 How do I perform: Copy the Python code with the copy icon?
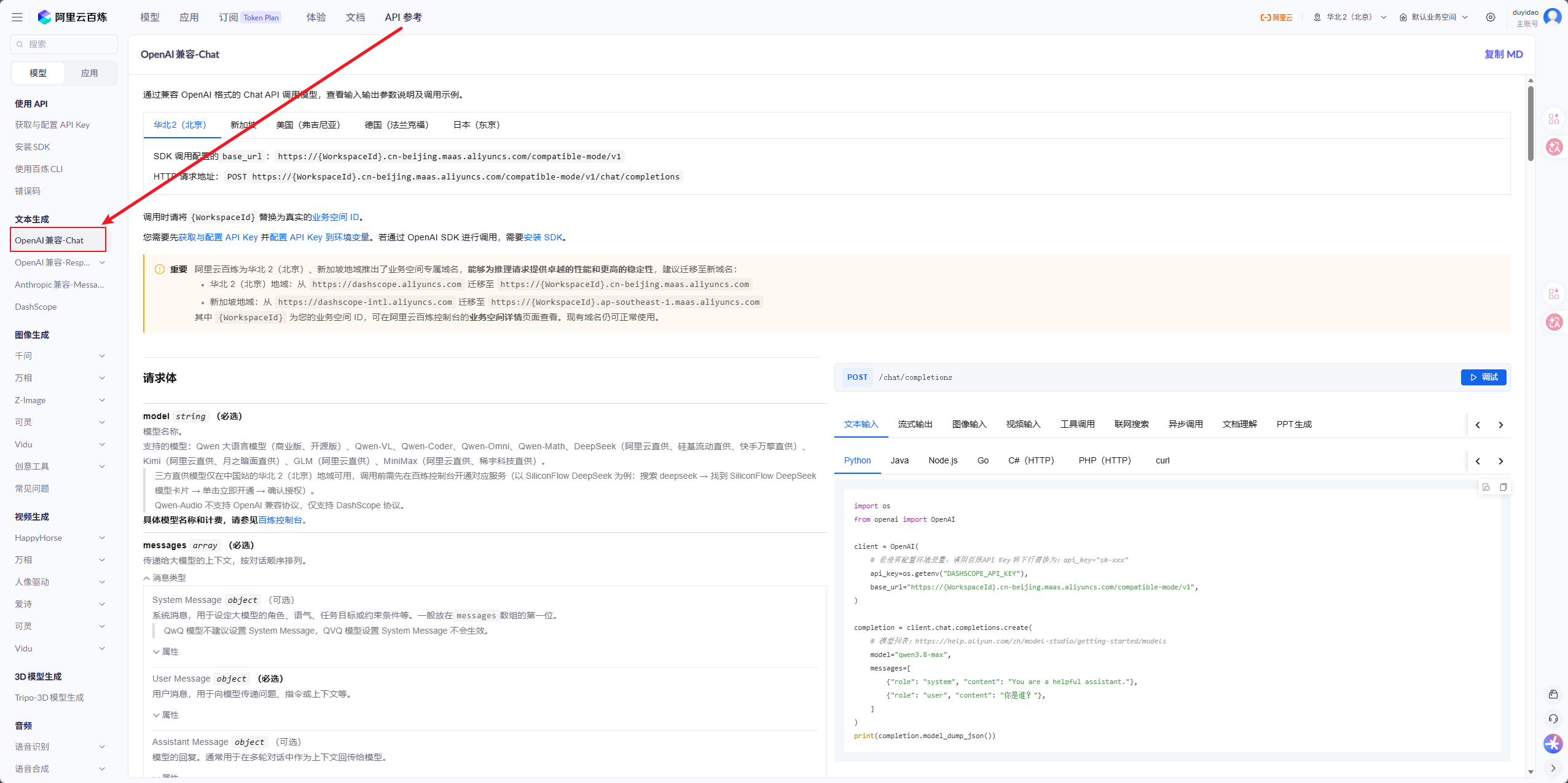point(1503,487)
